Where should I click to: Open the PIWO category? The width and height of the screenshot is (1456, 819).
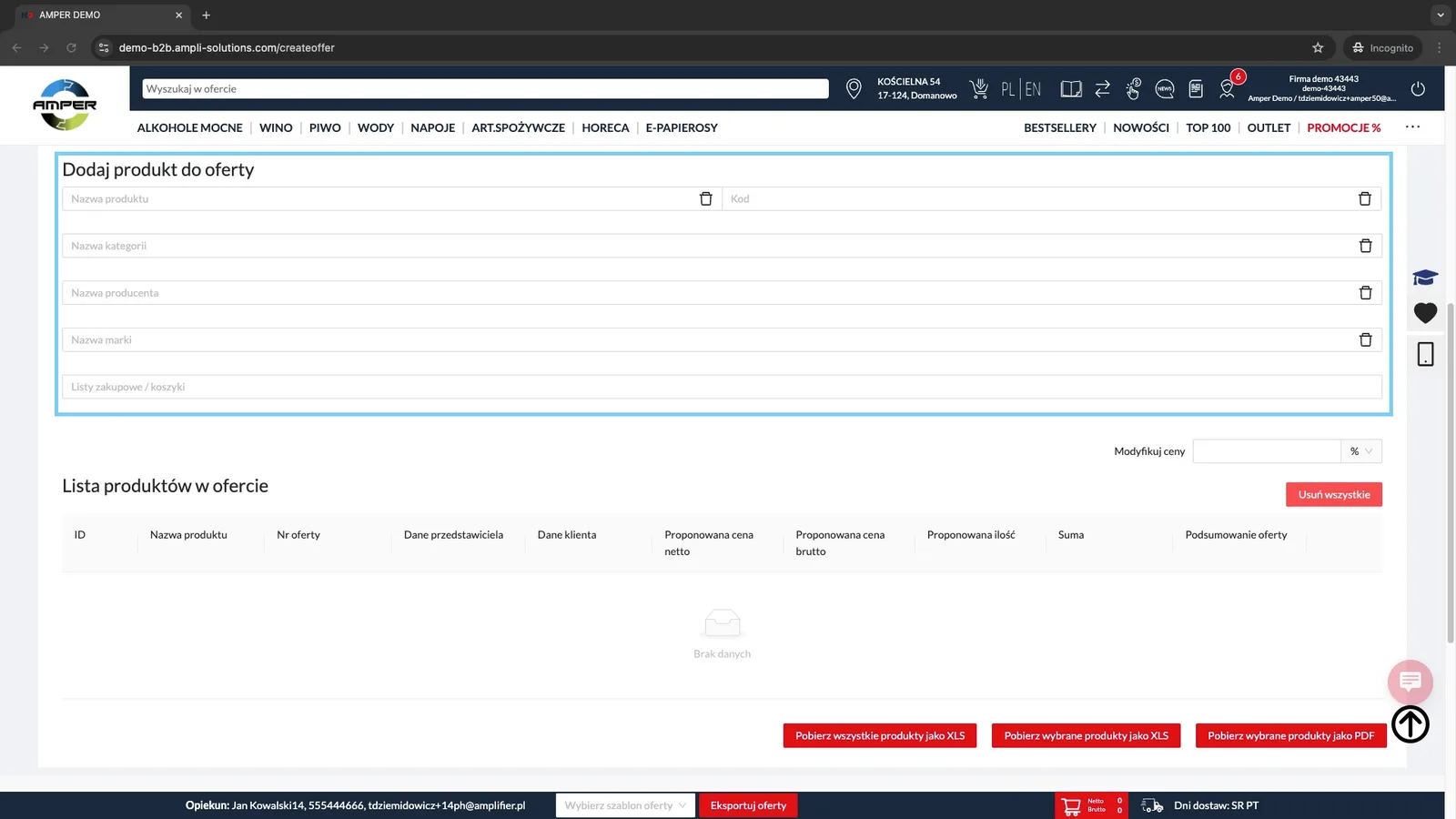click(x=325, y=127)
